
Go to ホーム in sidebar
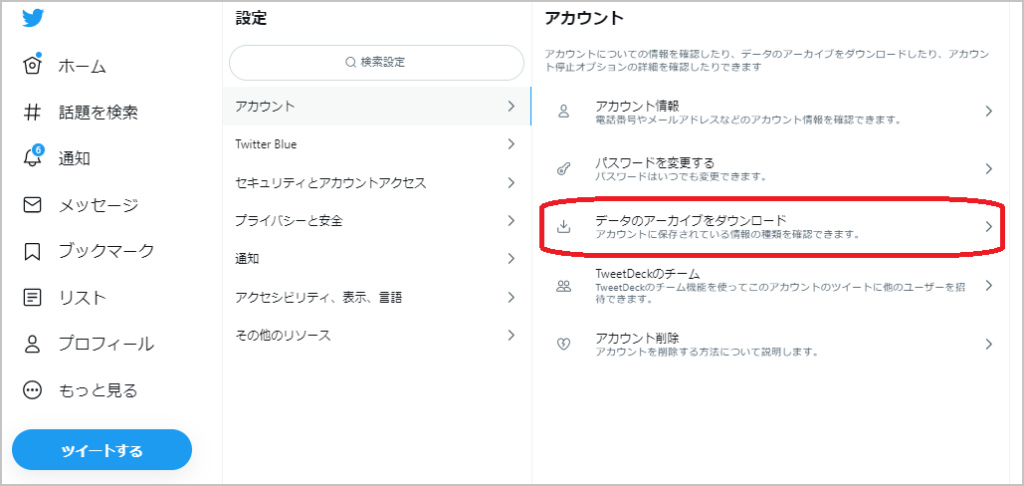[82, 66]
